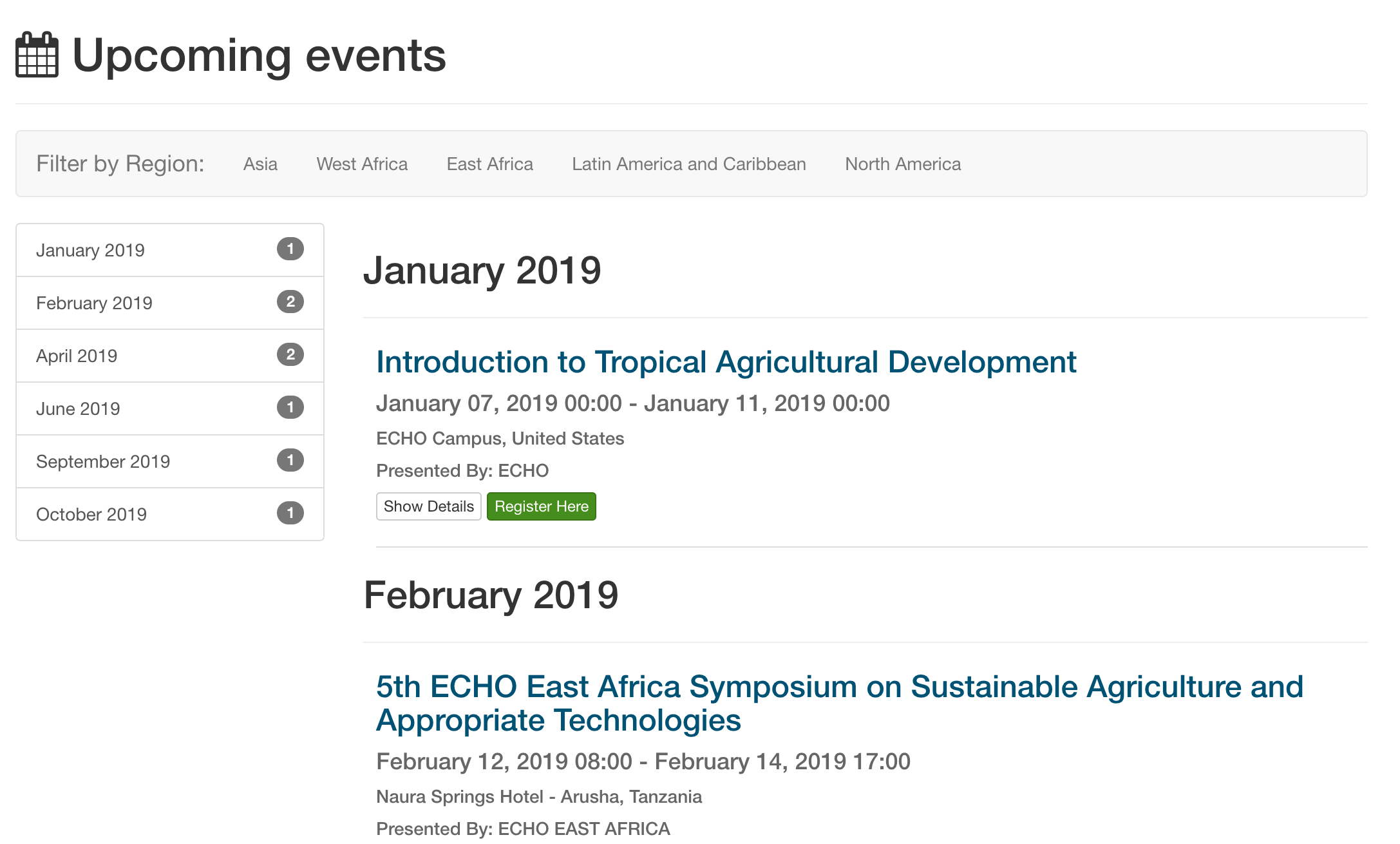Select October 2019 in the month sidebar
The image size is (1400, 844).
click(x=91, y=513)
